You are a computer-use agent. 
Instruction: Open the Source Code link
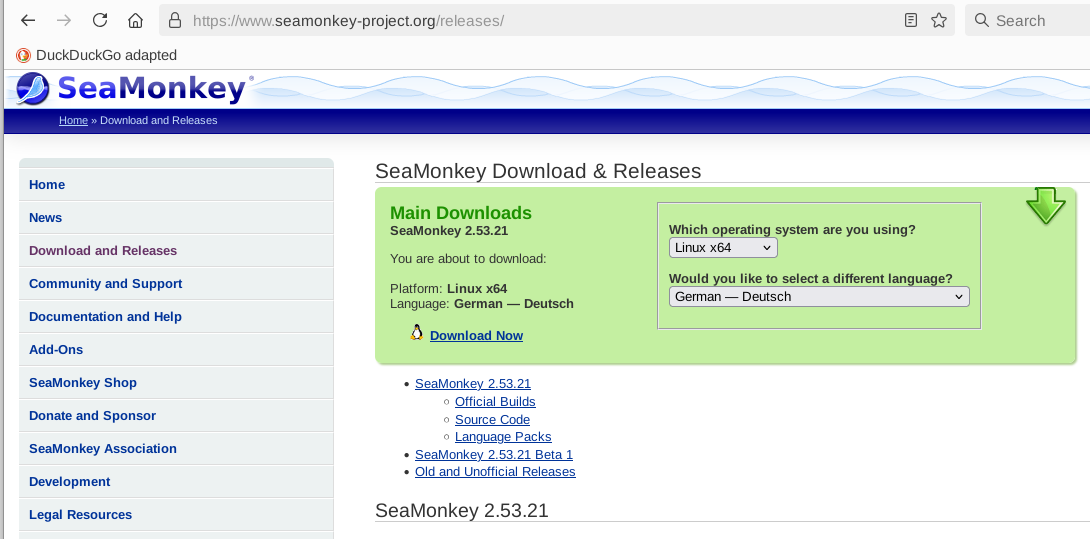pyautogui.click(x=492, y=419)
